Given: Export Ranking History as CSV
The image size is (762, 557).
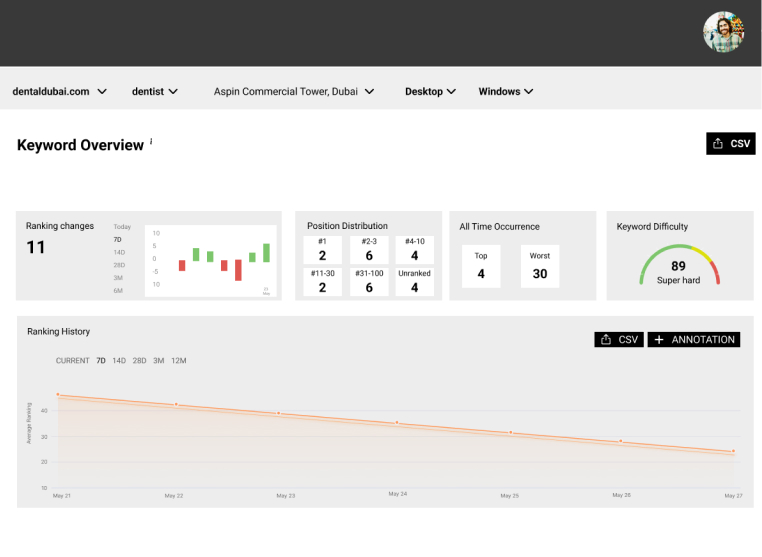Looking at the screenshot, I should pyautogui.click(x=618, y=340).
